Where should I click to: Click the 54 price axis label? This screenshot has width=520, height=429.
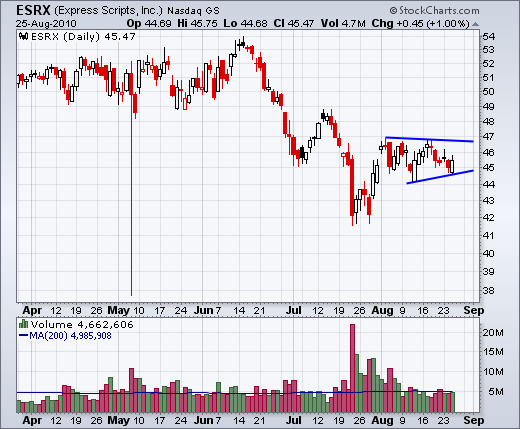pyautogui.click(x=488, y=36)
